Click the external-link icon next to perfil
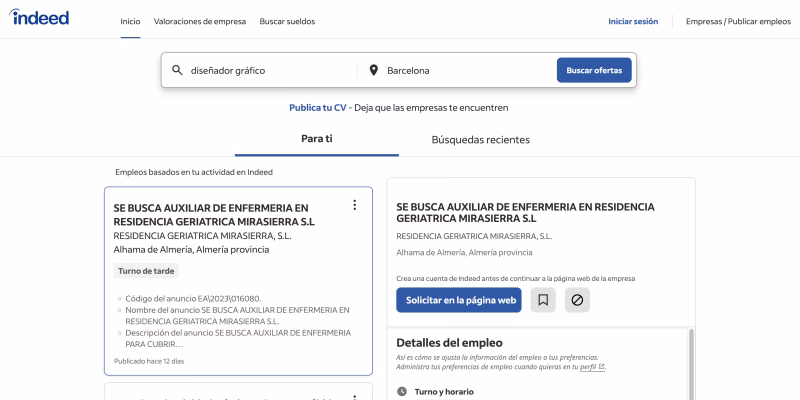Screen dimensions: 800x400 tap(601, 367)
